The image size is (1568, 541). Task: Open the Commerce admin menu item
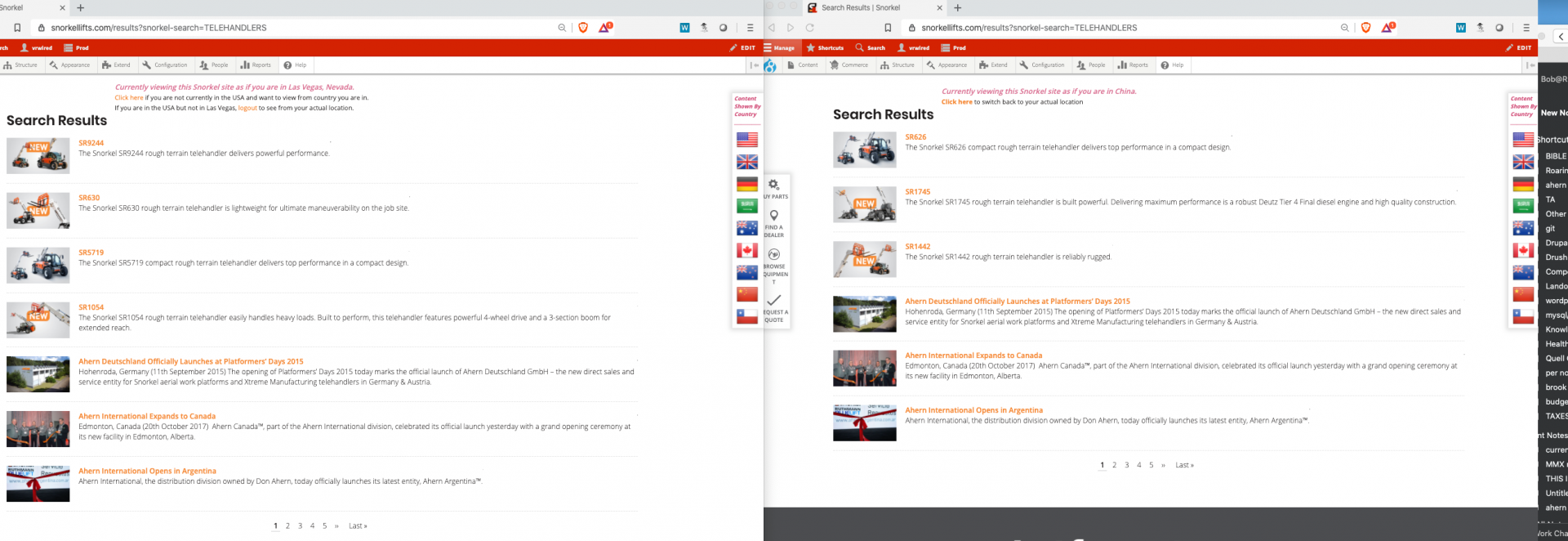point(849,65)
